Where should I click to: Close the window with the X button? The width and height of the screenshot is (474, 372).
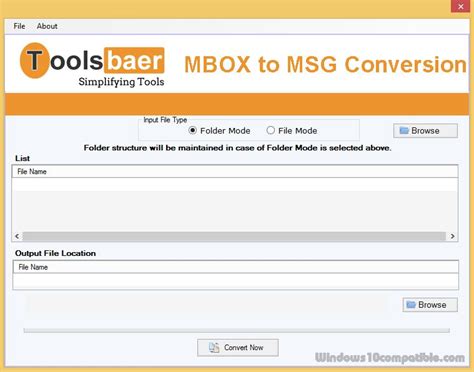pyautogui.click(x=461, y=6)
